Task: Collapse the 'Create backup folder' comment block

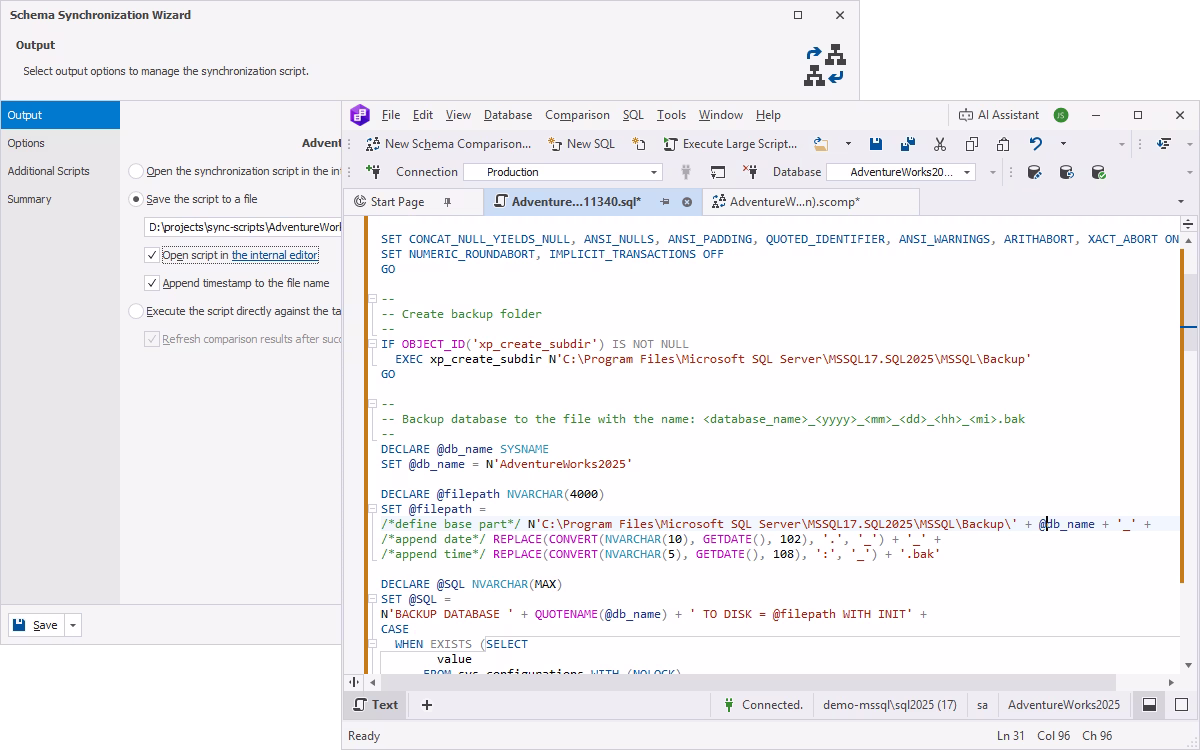Action: pyautogui.click(x=373, y=299)
